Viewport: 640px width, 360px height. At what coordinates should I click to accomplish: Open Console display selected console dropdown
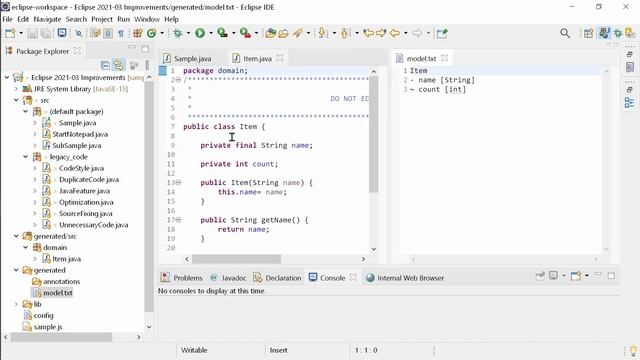564,276
